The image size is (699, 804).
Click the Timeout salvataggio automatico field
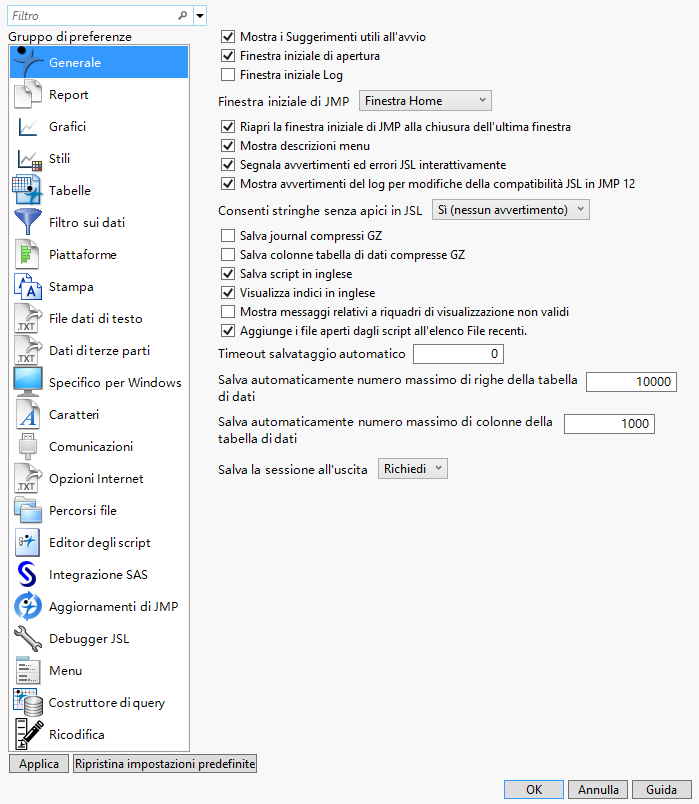(458, 354)
